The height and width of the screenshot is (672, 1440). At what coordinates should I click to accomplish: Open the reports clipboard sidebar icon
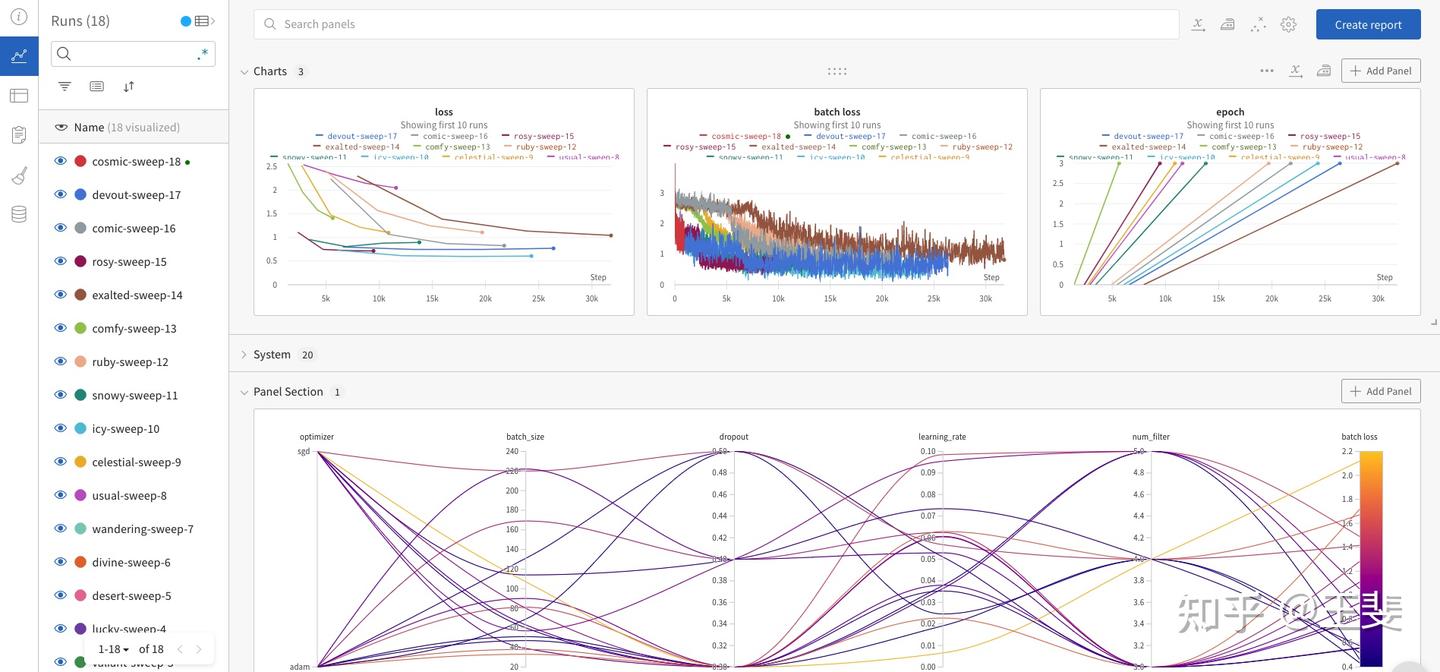[x=18, y=135]
